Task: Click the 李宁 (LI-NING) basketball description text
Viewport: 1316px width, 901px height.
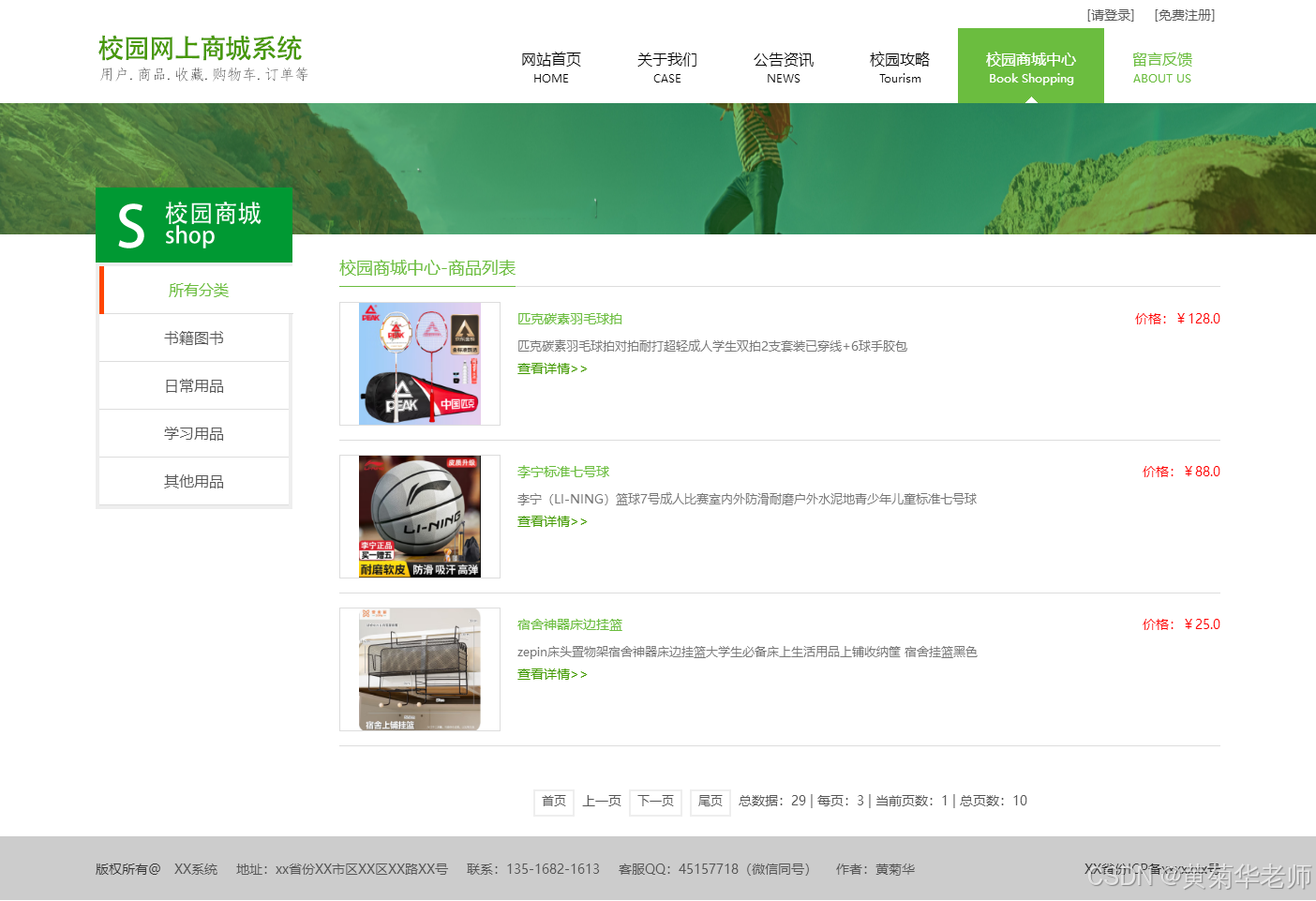Action: tap(747, 499)
